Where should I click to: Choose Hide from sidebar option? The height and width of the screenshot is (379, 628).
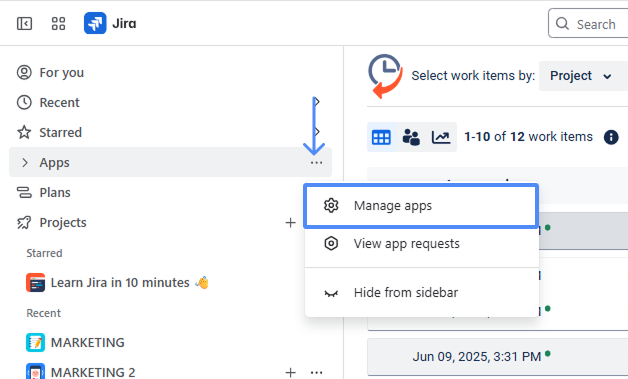click(x=422, y=293)
